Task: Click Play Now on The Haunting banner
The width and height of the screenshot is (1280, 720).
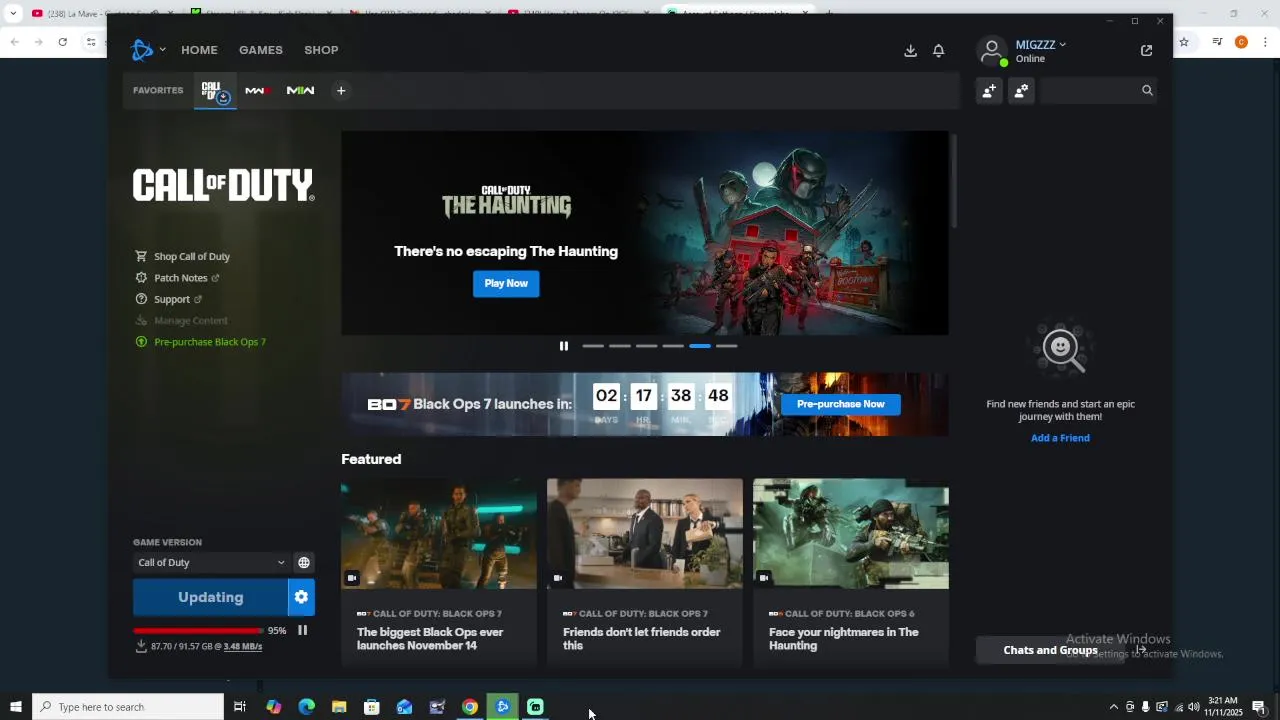Action: pyautogui.click(x=506, y=283)
